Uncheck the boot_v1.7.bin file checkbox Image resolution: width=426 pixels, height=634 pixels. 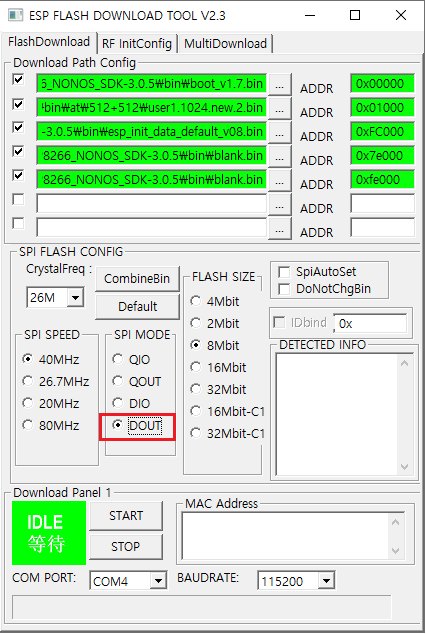pos(18,80)
